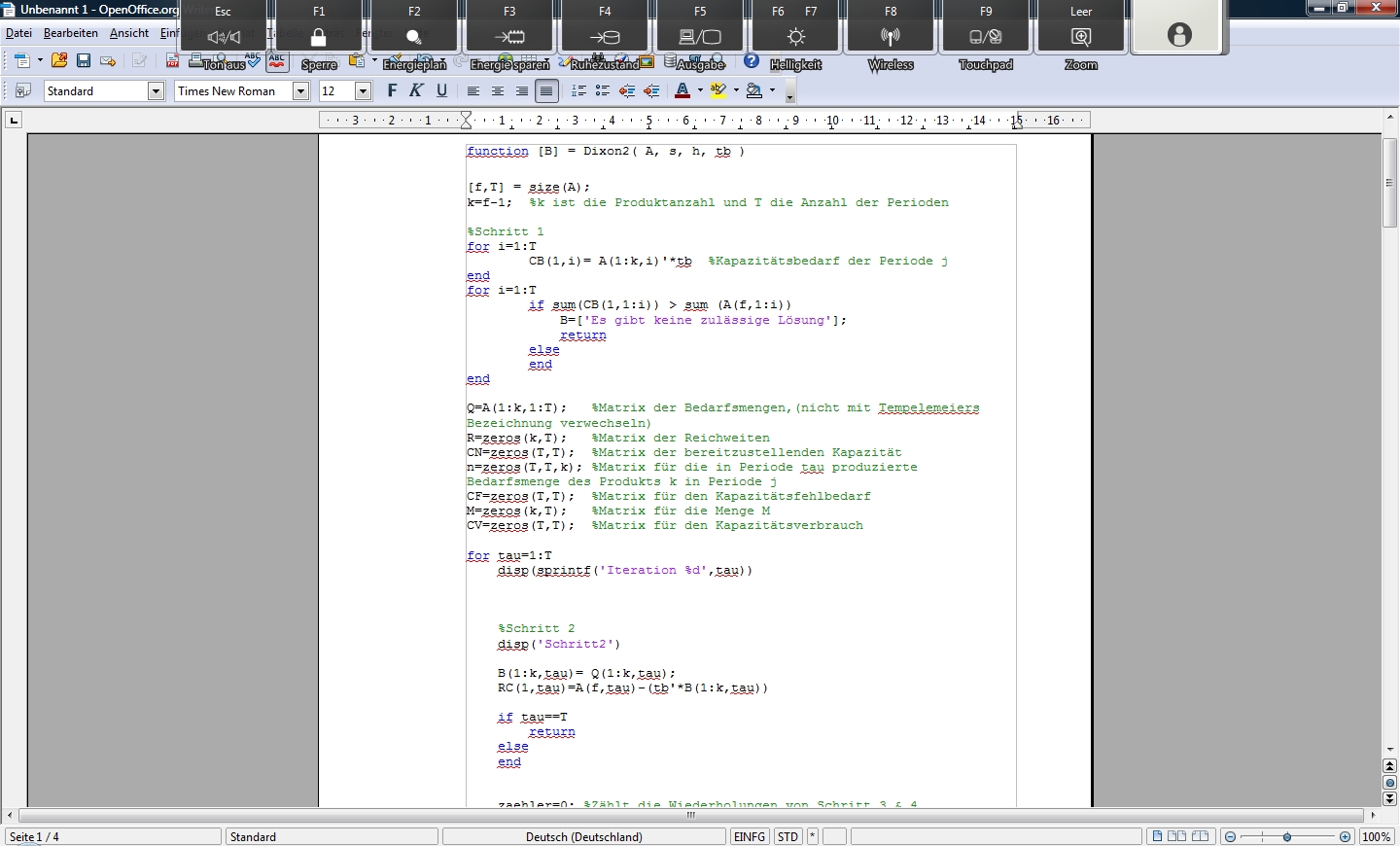Open the Ansicht menu
This screenshot has height=846, width=1400.
point(129,33)
